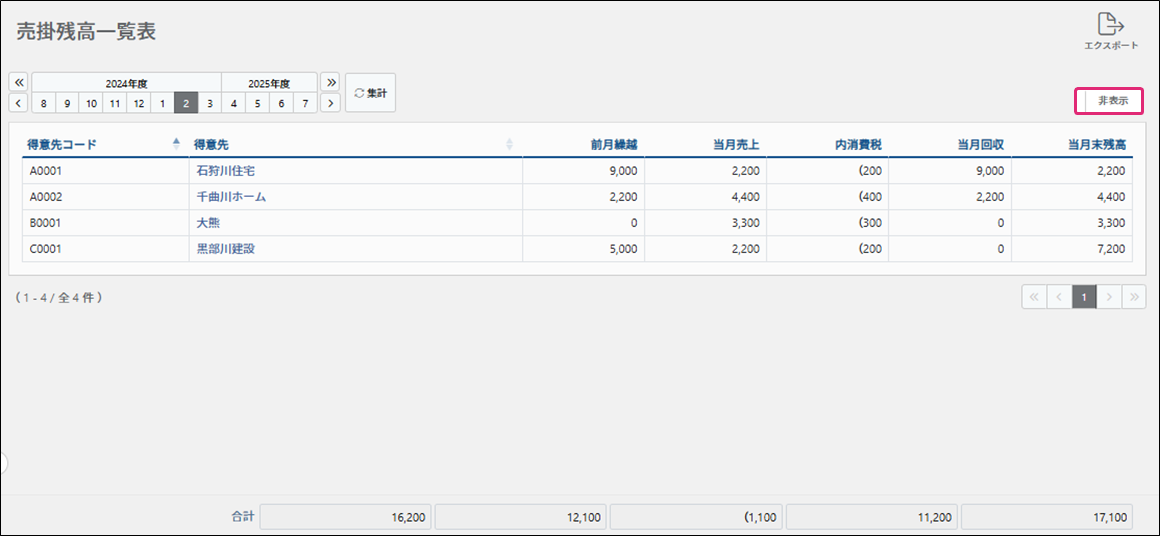The image size is (1160, 536).
Task: Click the 集計 refresh button
Action: point(370,93)
